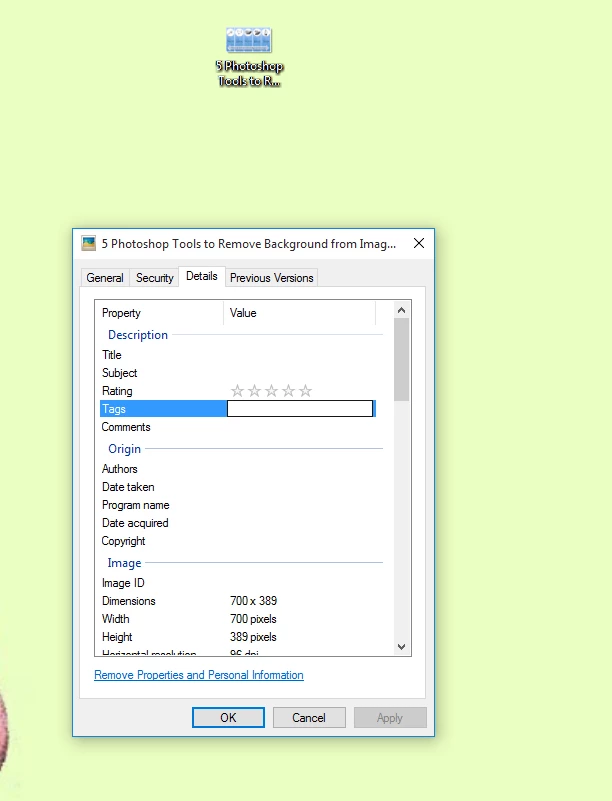Screen dimensions: 612x801
Task: Click the vertical scrollbar thumb
Action: click(402, 360)
